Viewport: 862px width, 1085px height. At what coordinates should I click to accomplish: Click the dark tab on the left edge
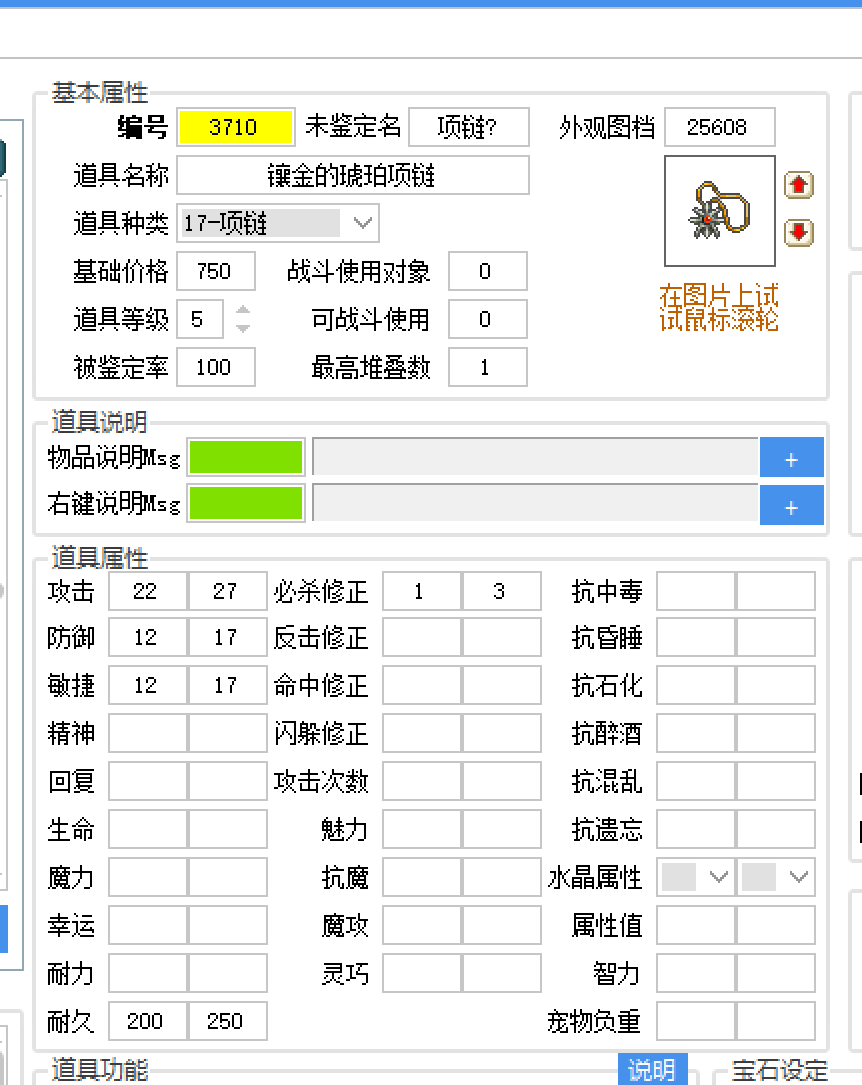click(6, 158)
